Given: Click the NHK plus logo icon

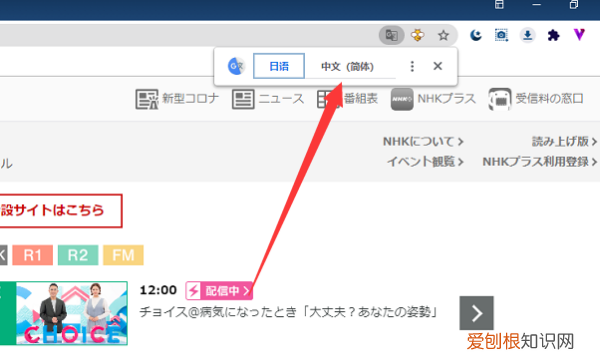Looking at the screenshot, I should point(402,99).
